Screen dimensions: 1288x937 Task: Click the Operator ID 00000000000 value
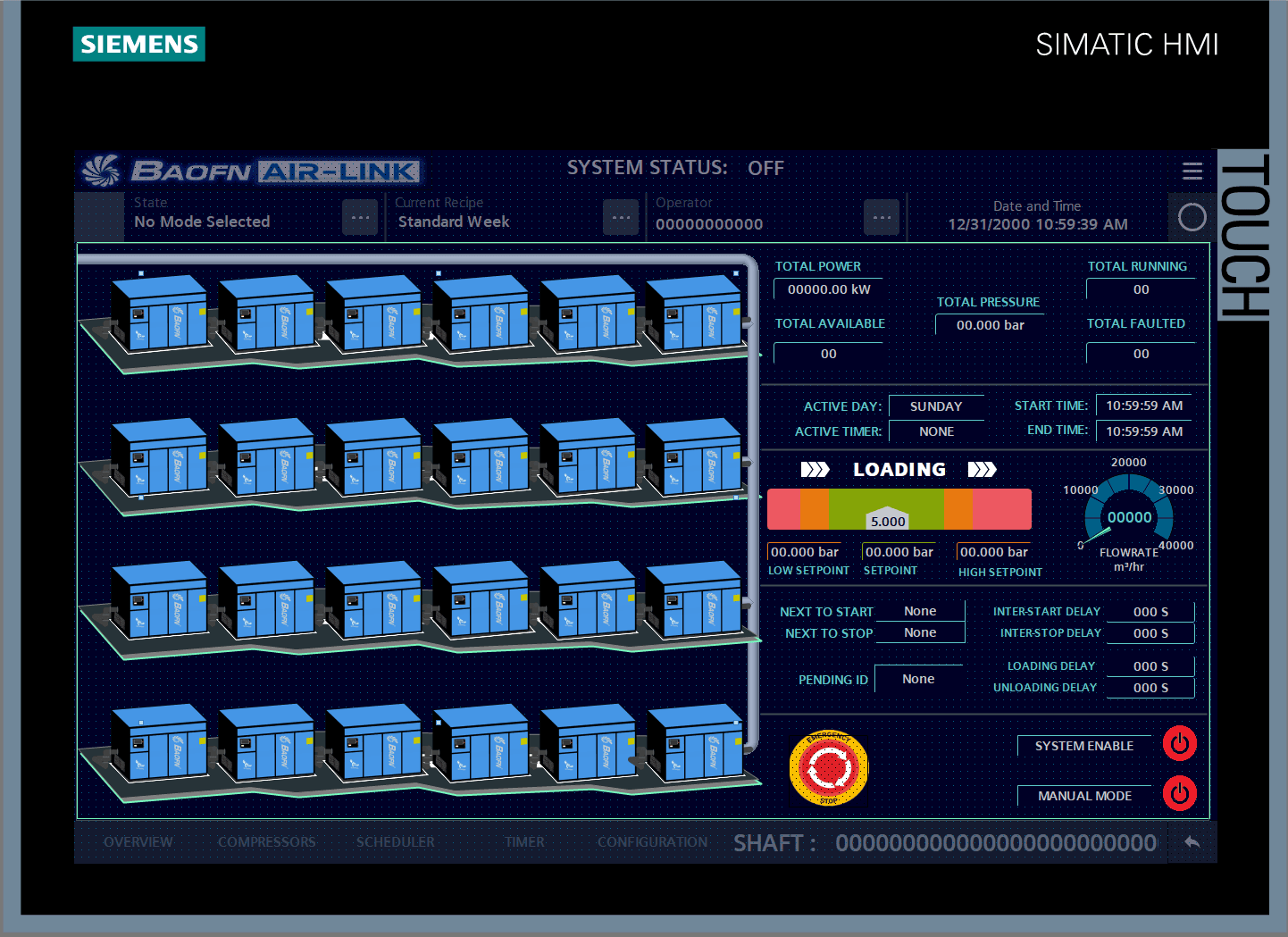coord(709,224)
